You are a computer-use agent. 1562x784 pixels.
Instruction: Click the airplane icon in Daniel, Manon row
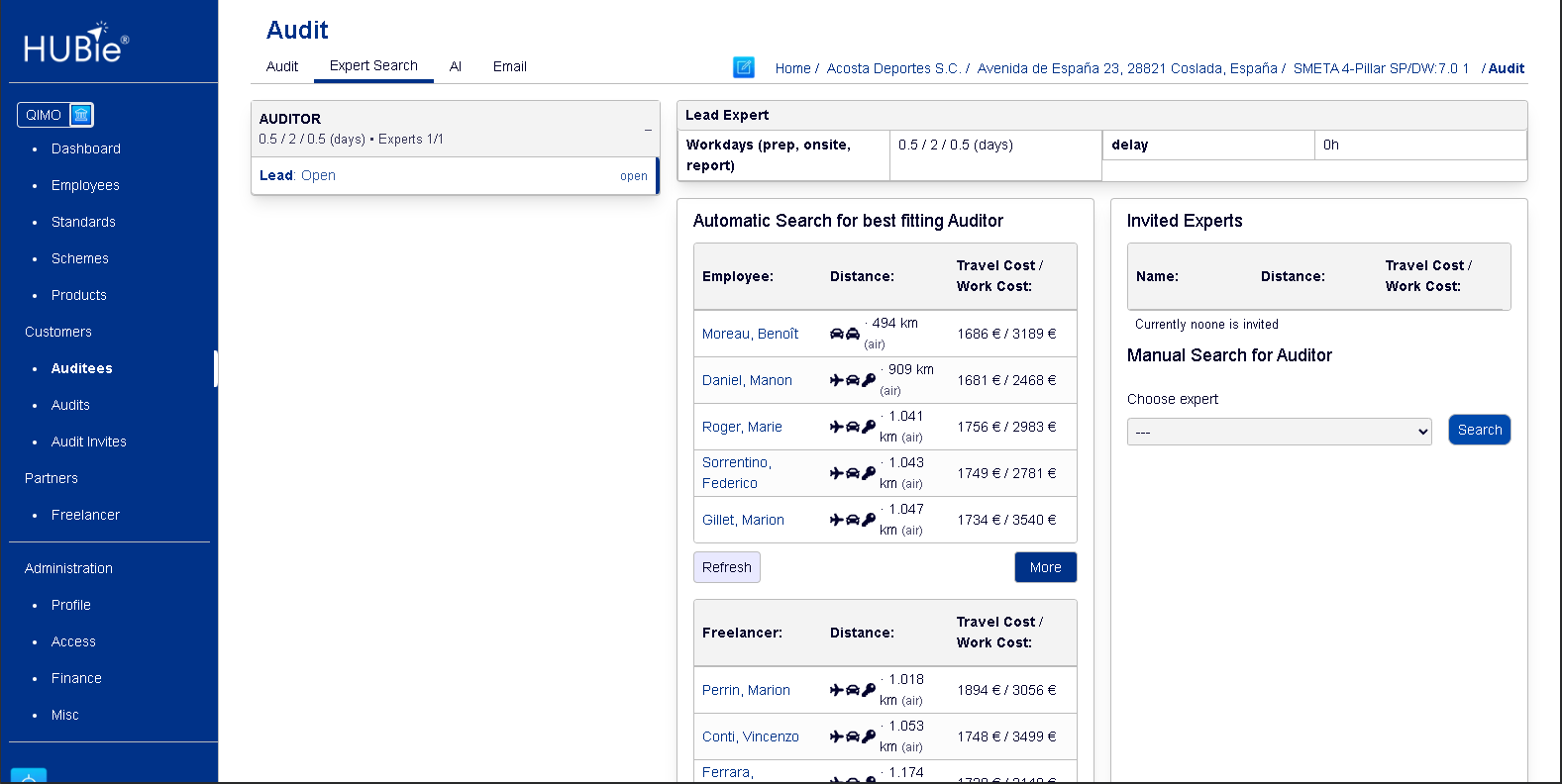837,380
